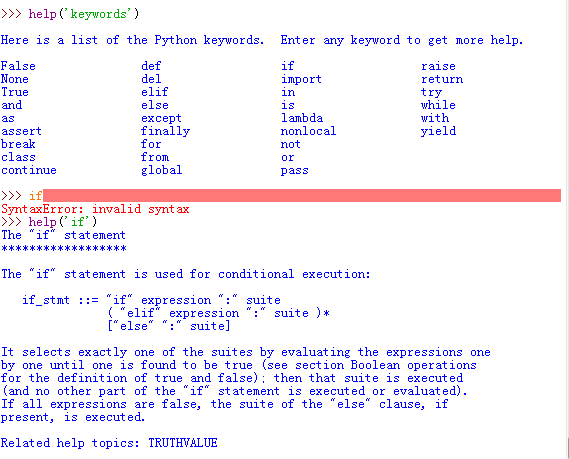This screenshot has height=459, width=569.
Task: Click the 'continue' keyword text
Action: (29, 170)
